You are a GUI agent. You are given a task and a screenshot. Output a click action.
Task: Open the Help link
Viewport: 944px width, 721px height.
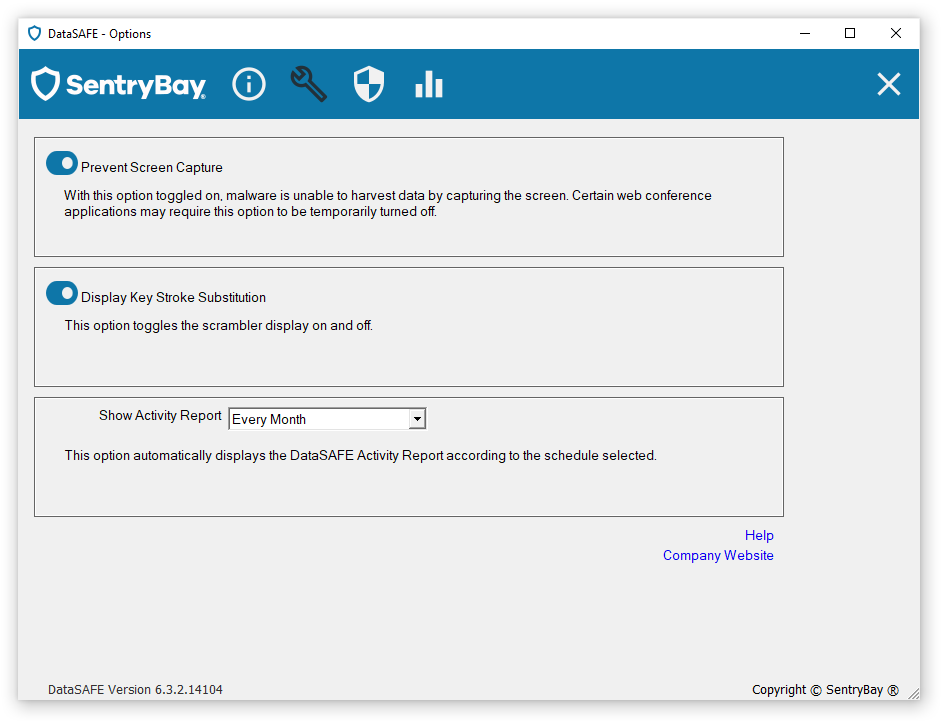[x=759, y=535]
